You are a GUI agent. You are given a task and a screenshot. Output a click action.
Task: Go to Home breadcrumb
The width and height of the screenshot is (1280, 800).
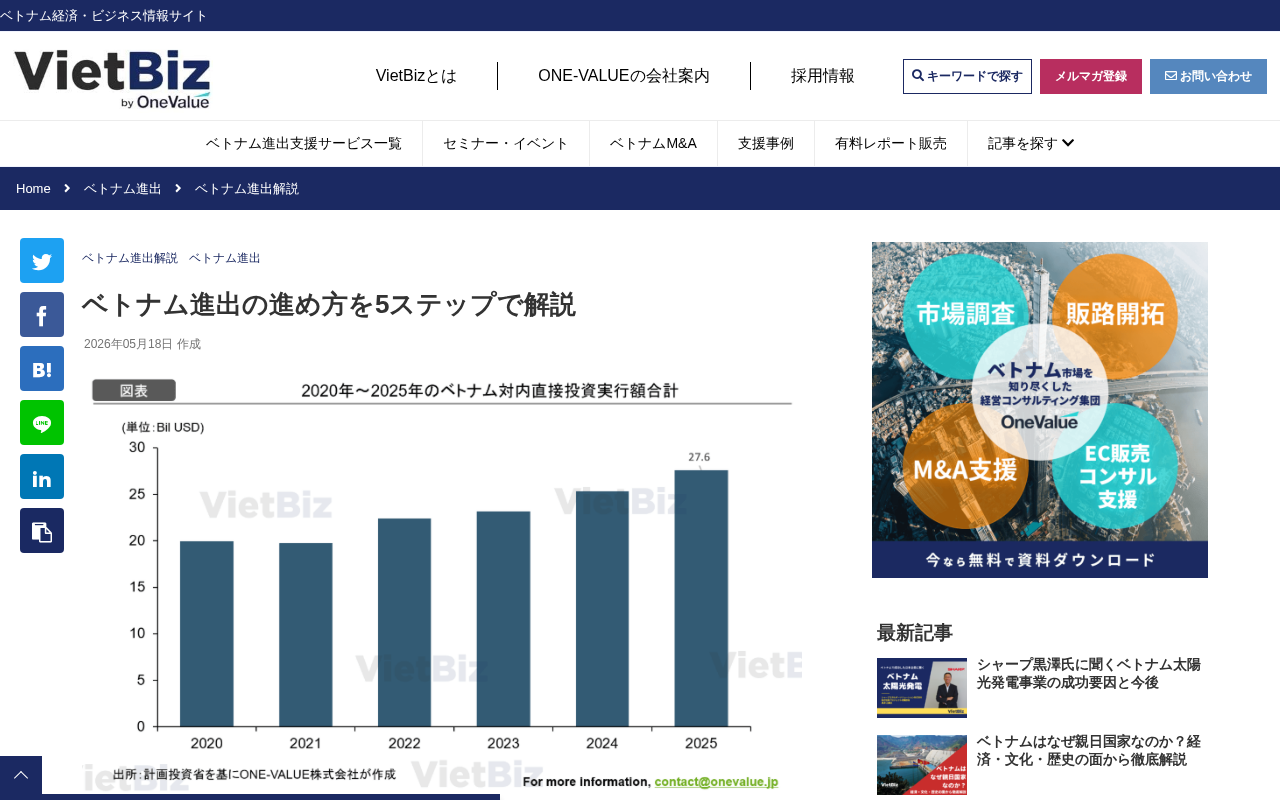[x=33, y=188]
